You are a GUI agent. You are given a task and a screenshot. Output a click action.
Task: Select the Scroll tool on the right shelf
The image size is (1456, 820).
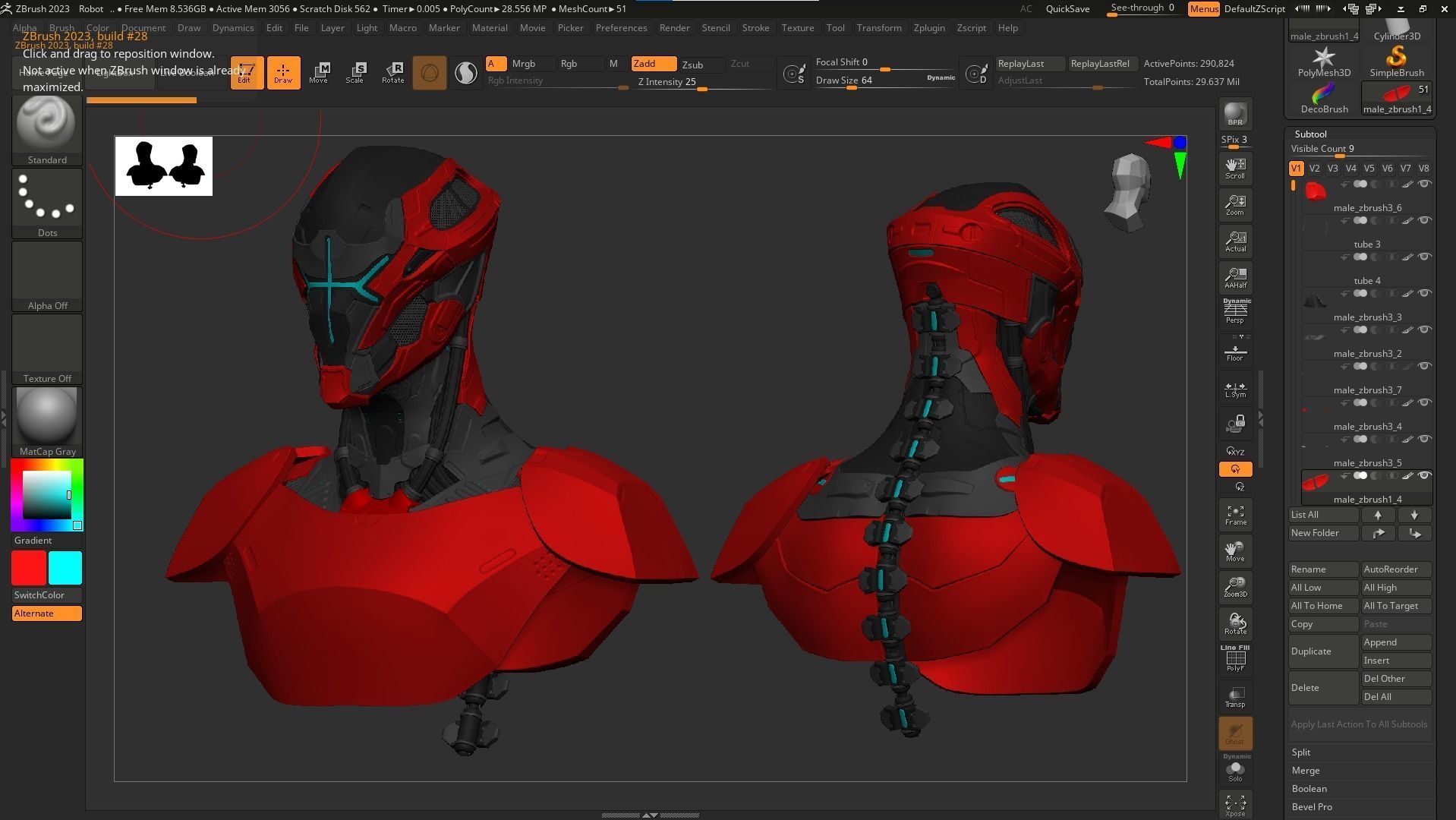pos(1234,166)
